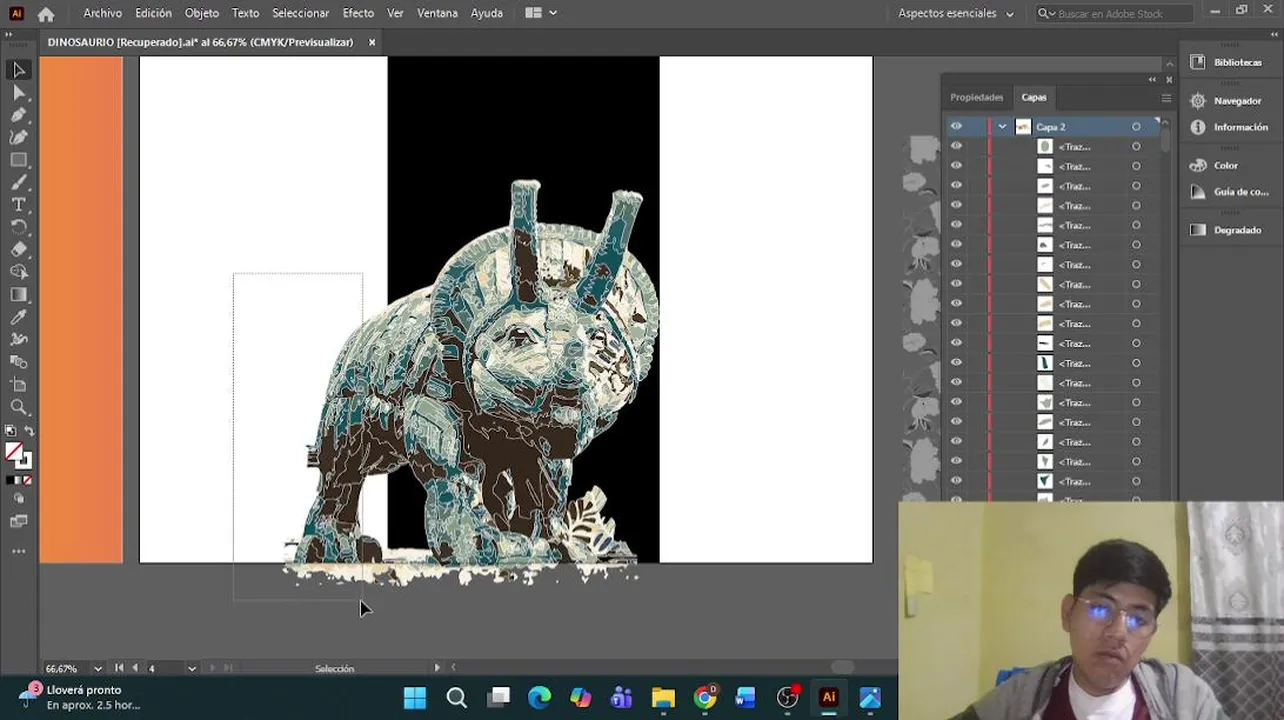
Task: Open the artboard number dropdown
Action: (192, 668)
